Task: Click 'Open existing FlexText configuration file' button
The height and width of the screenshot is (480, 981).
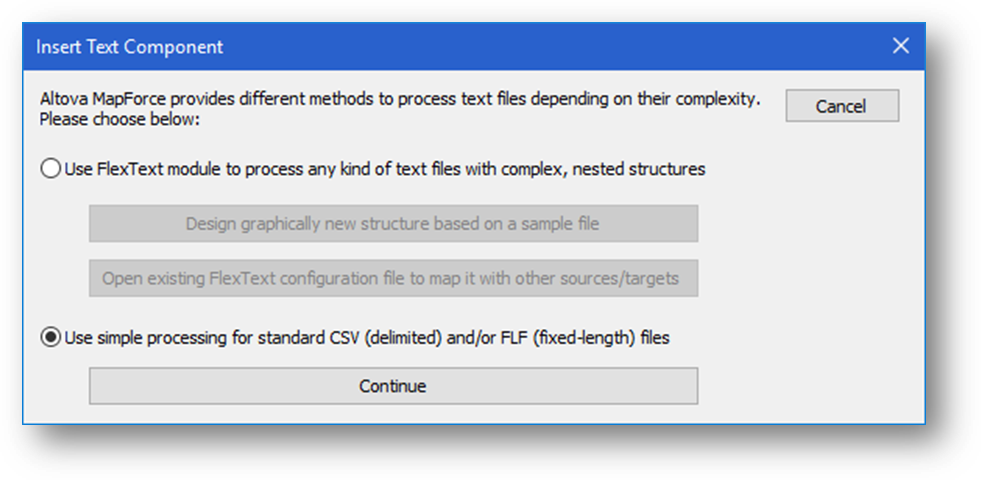Action: coord(393,278)
